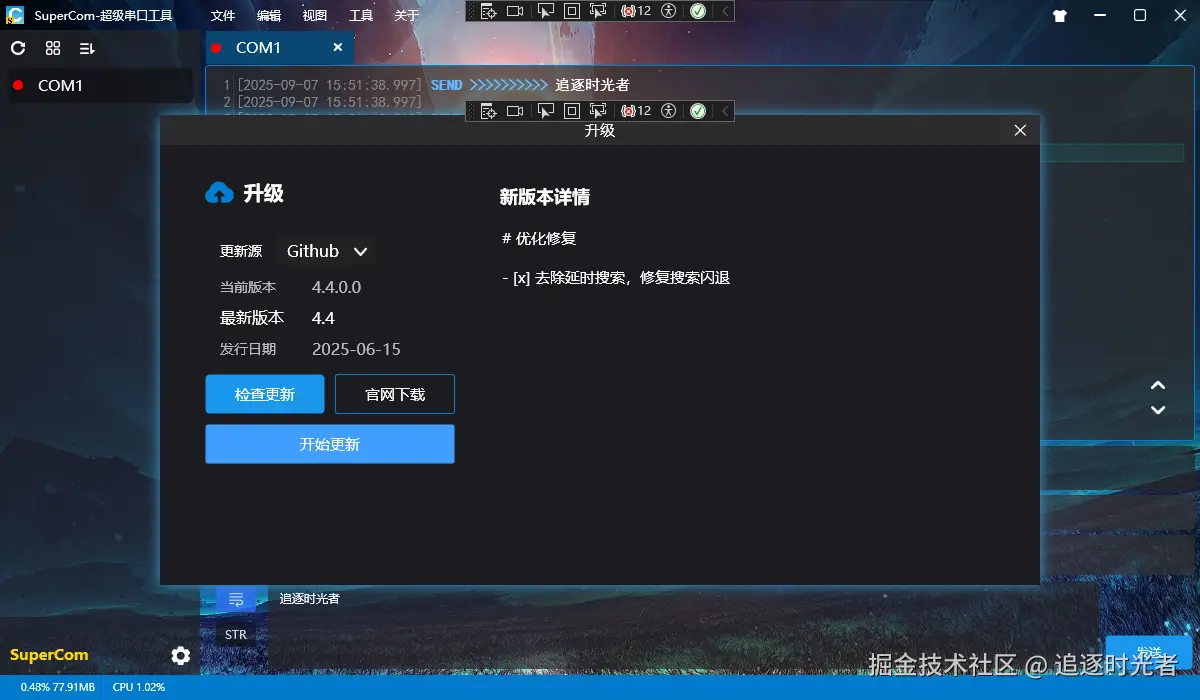Click track focused element icon above 升级 dialog
This screenshot has height=700, width=1200.
598,111
